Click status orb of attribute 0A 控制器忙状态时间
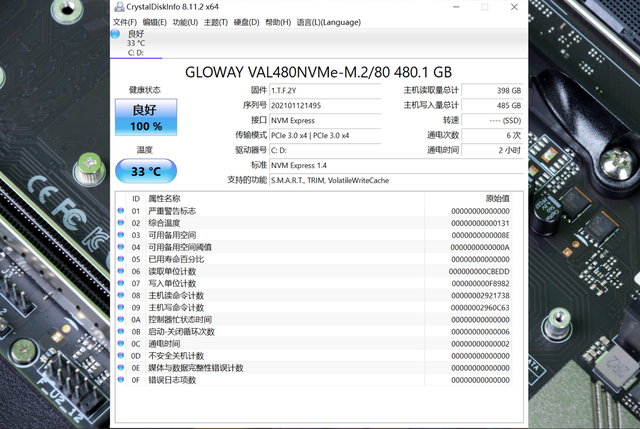 120,319
